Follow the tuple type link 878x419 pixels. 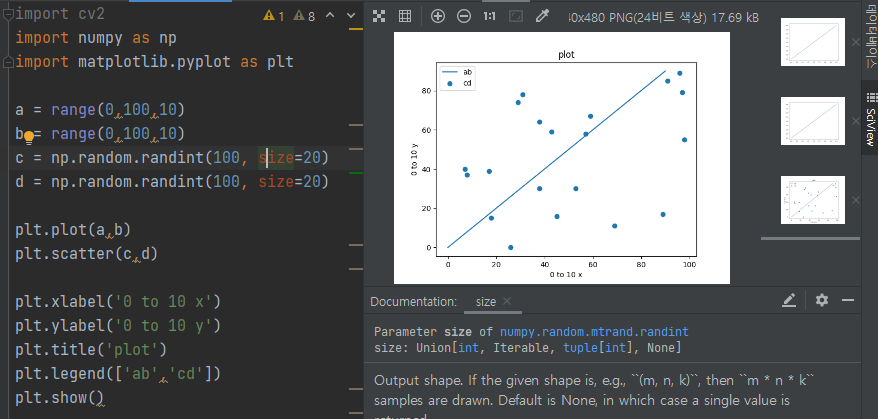coord(580,348)
